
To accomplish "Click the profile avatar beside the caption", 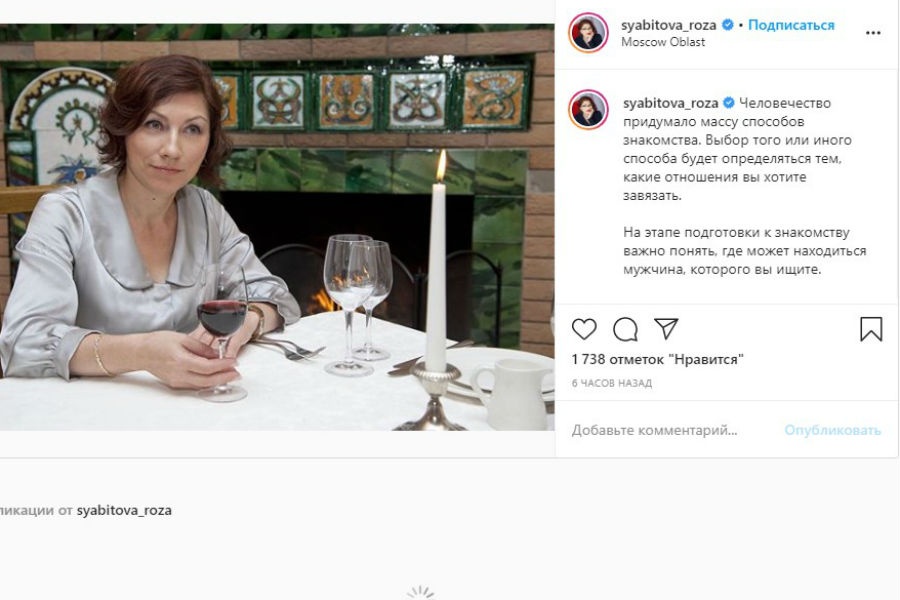I will [x=588, y=109].
